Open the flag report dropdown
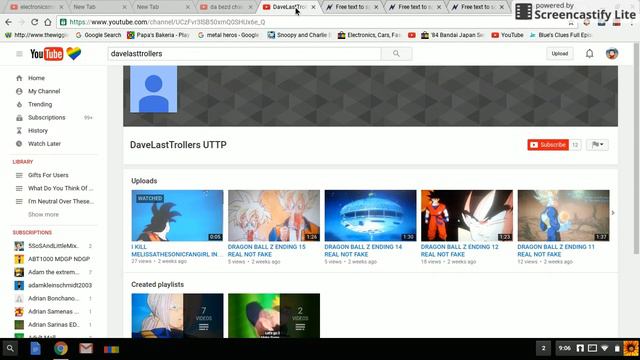The height and width of the screenshot is (360, 640). (x=598, y=144)
